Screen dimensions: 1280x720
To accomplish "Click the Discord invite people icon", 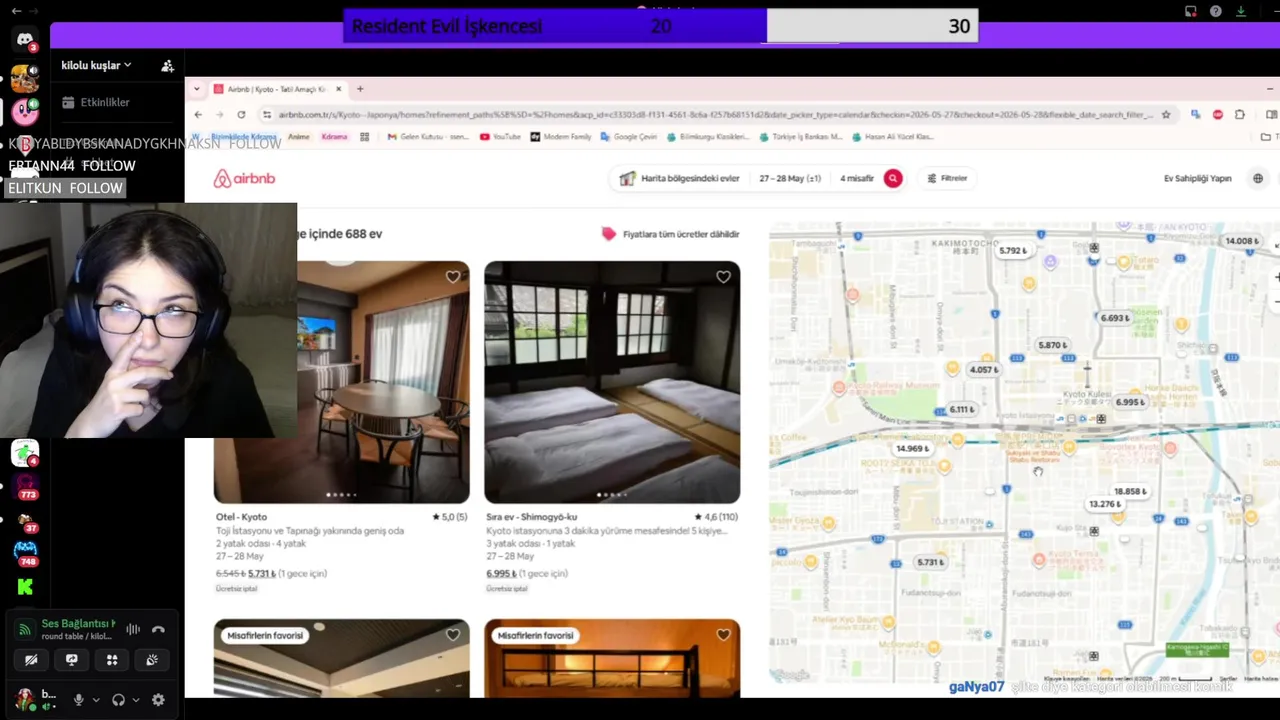I will pyautogui.click(x=167, y=66).
